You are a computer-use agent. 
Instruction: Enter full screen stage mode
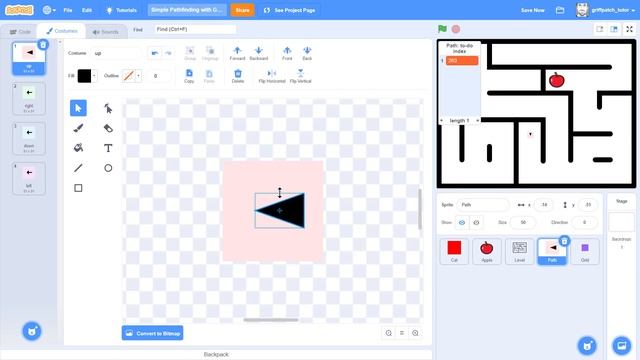(629, 29)
